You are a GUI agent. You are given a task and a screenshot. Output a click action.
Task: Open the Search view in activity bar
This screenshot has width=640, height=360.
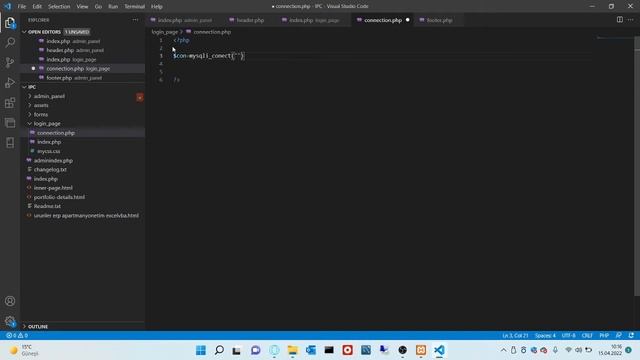(10, 42)
